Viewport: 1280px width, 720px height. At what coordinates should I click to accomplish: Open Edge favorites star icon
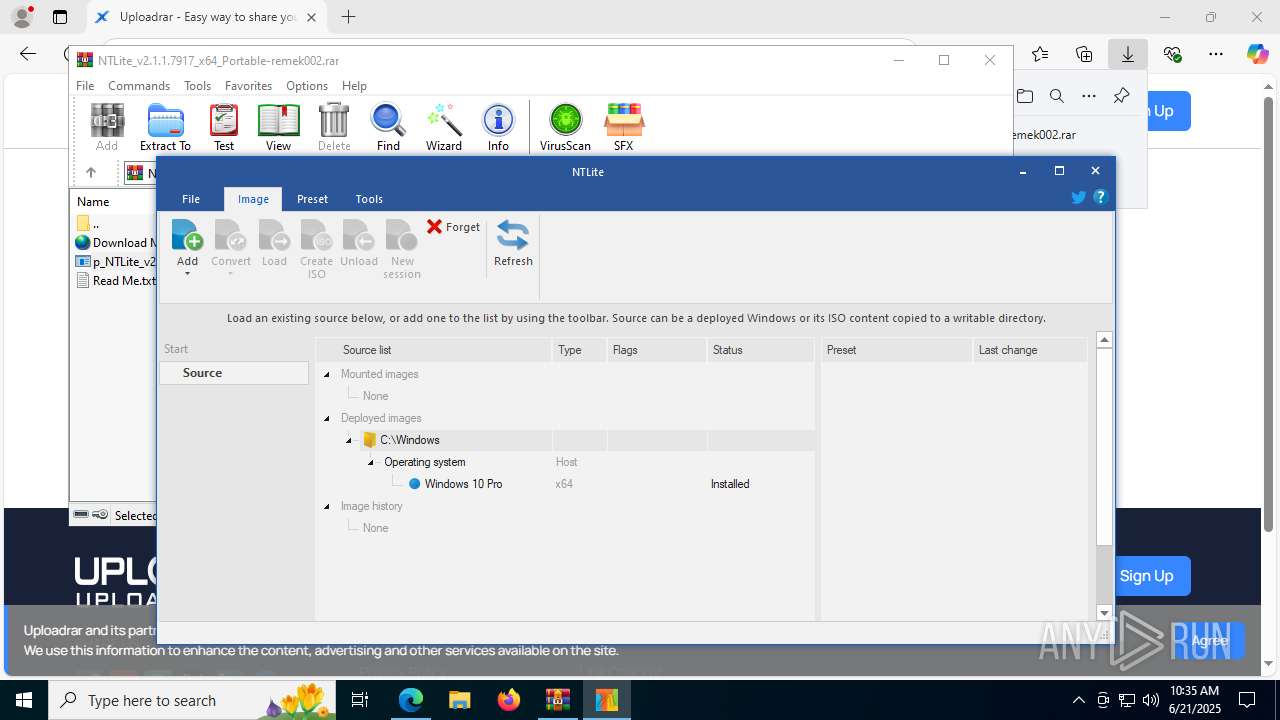(x=1040, y=54)
